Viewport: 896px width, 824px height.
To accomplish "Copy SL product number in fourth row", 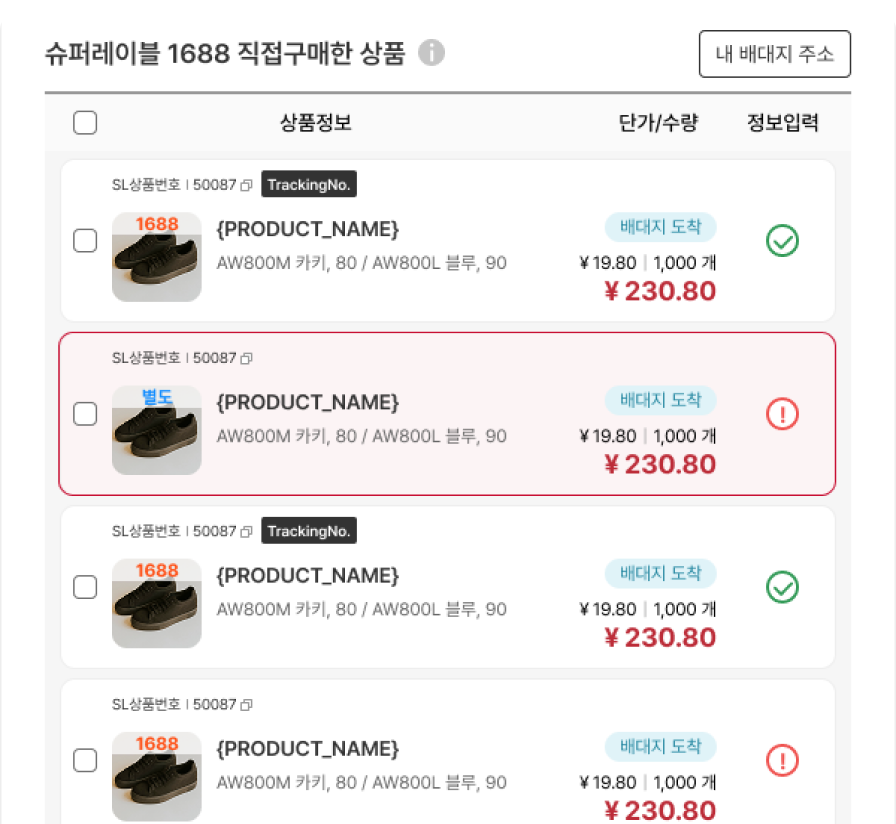I will click(x=247, y=705).
